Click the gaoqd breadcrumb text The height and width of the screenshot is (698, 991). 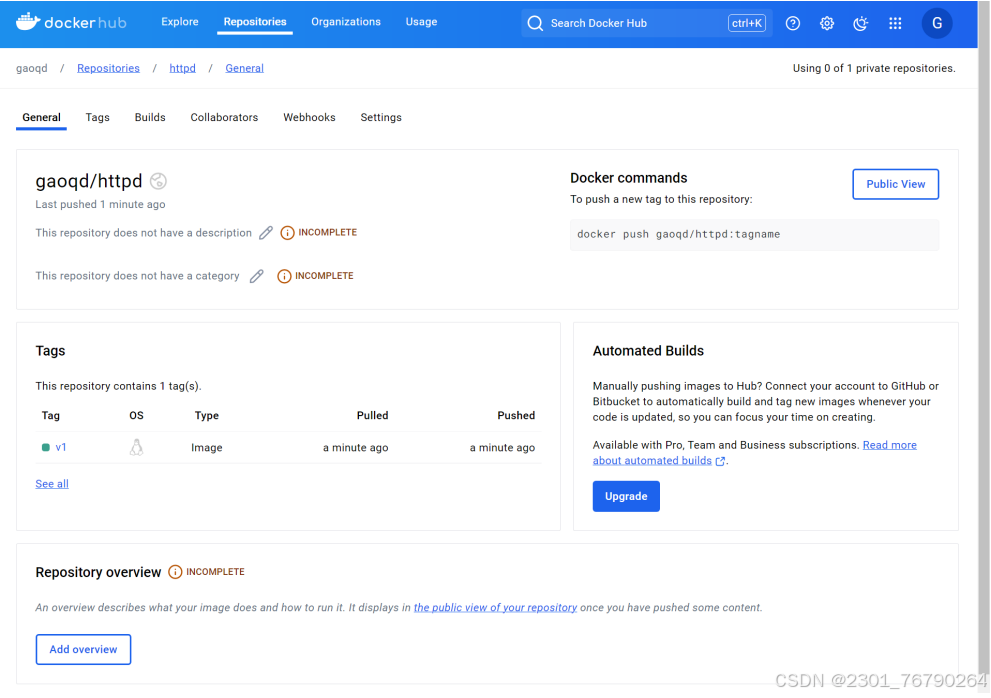32,68
